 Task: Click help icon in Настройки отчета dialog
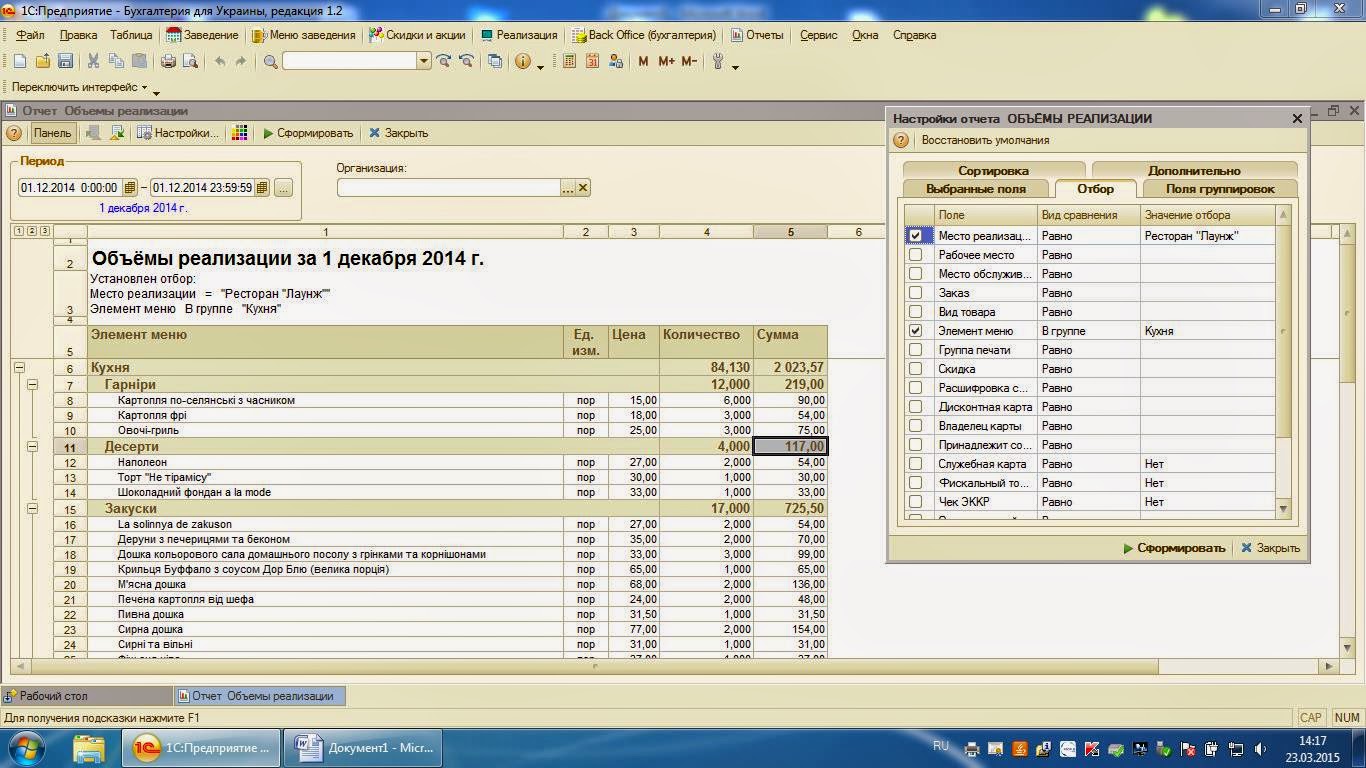click(901, 140)
